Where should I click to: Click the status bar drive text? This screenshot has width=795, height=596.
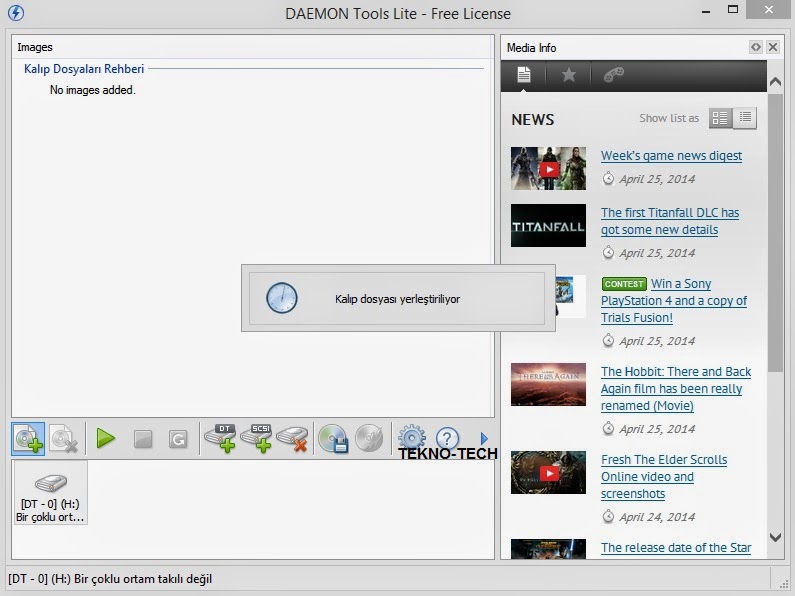click(x=110, y=579)
